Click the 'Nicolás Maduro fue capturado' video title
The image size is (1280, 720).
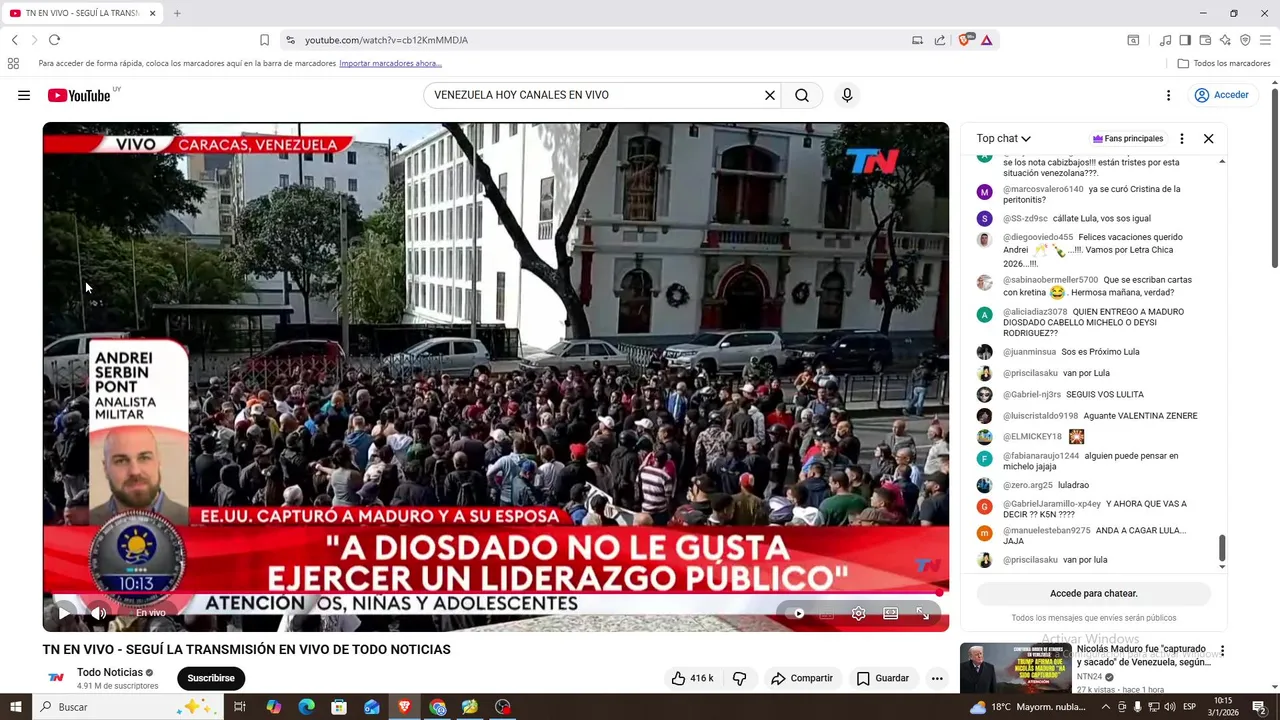(x=1143, y=655)
